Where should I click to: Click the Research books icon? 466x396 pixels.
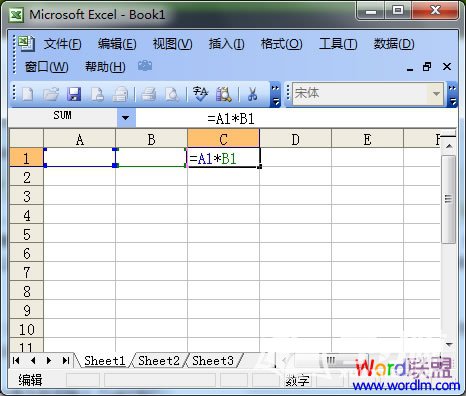click(224, 94)
